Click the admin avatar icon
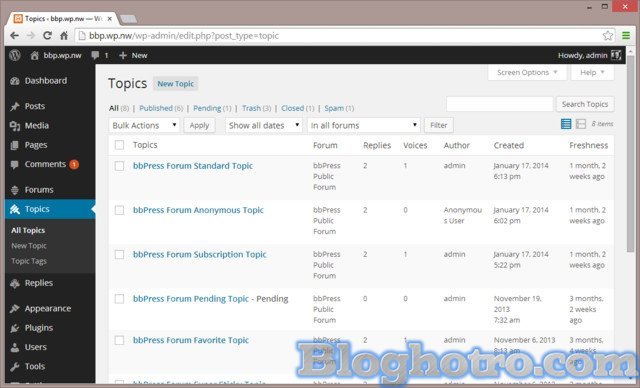This screenshot has width=640, height=388. pyautogui.click(x=616, y=55)
